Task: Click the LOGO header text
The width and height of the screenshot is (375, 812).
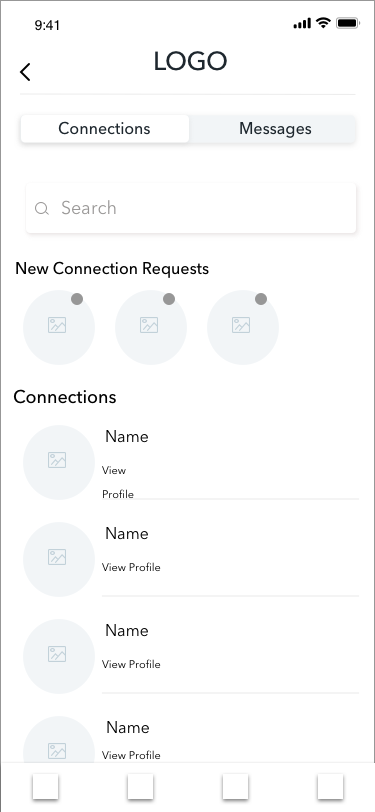Action: 190,61
